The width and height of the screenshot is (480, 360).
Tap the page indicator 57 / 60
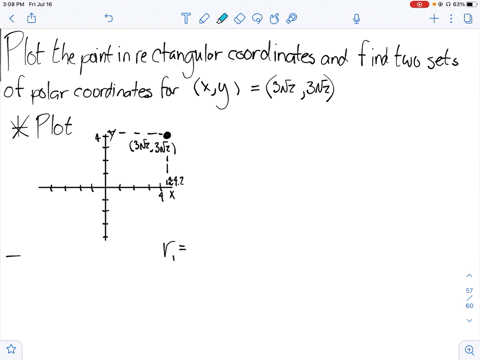pyautogui.click(x=469, y=298)
